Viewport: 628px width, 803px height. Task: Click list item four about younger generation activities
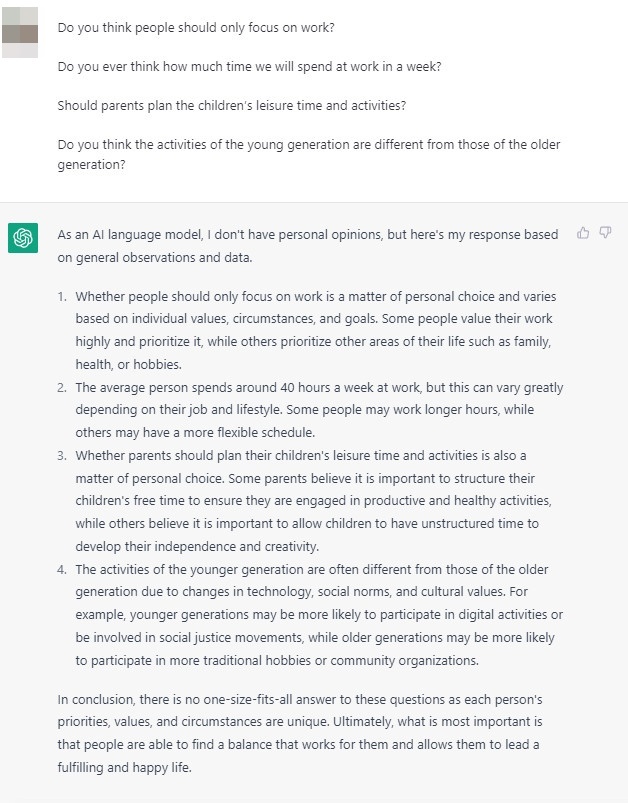318,614
